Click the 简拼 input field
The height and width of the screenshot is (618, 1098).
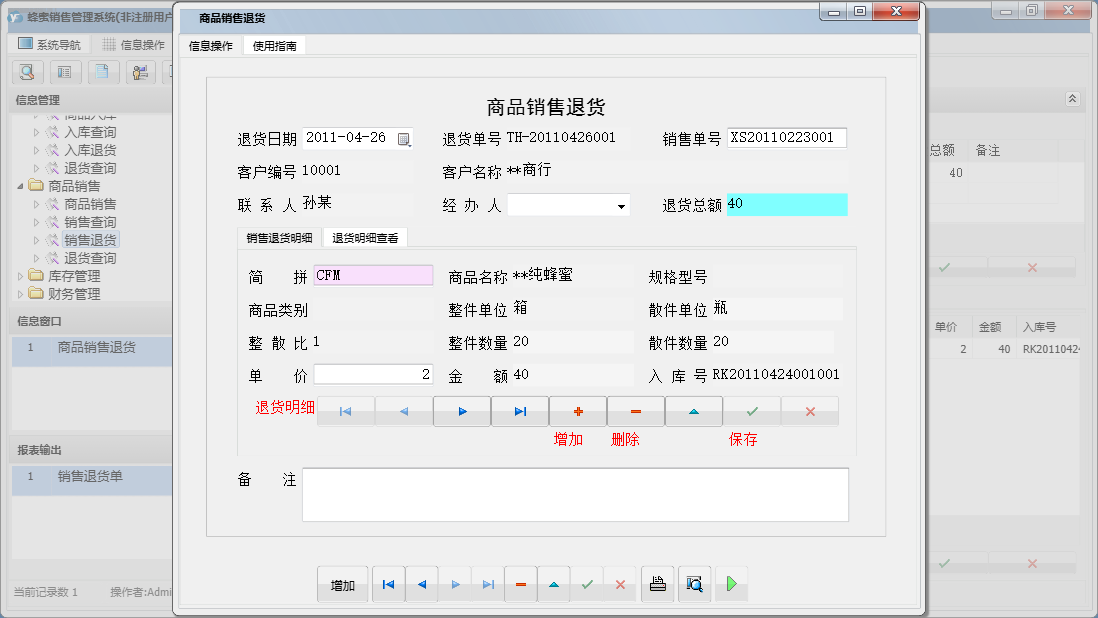pos(373,276)
